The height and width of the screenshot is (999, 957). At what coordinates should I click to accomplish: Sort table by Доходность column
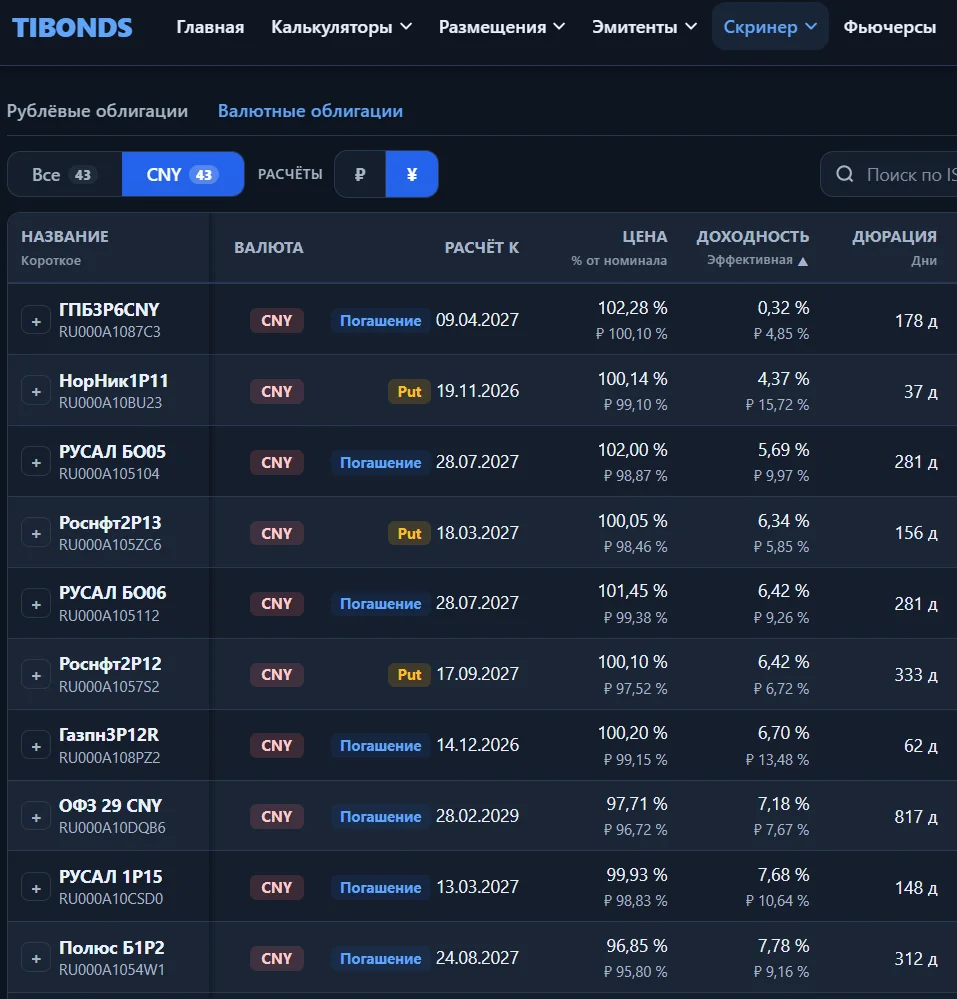[752, 247]
